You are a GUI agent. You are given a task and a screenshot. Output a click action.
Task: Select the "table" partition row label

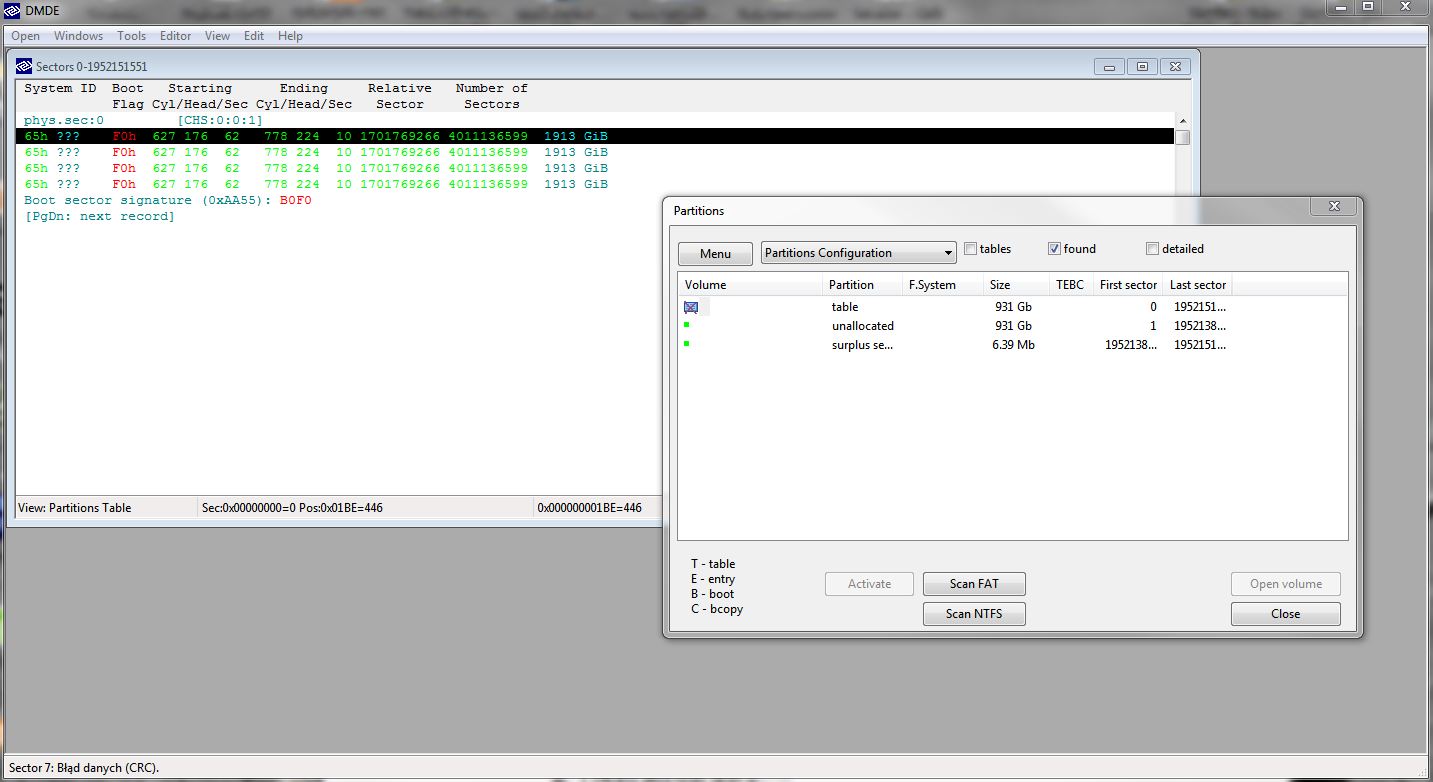[845, 307]
